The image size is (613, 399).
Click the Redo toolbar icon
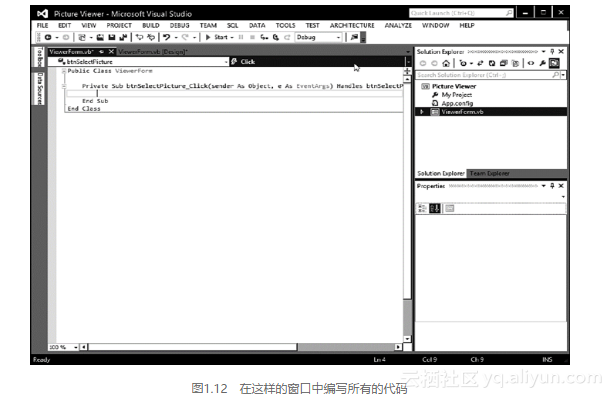185,37
